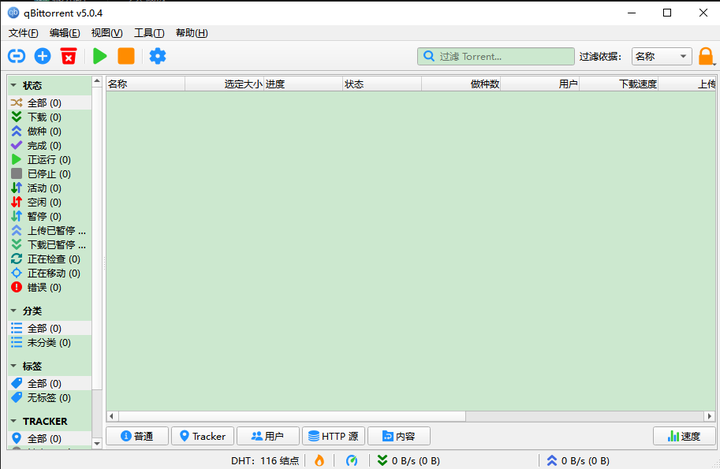The image size is (720, 469).
Task: Switch to the 用户 tab
Action: [268, 436]
